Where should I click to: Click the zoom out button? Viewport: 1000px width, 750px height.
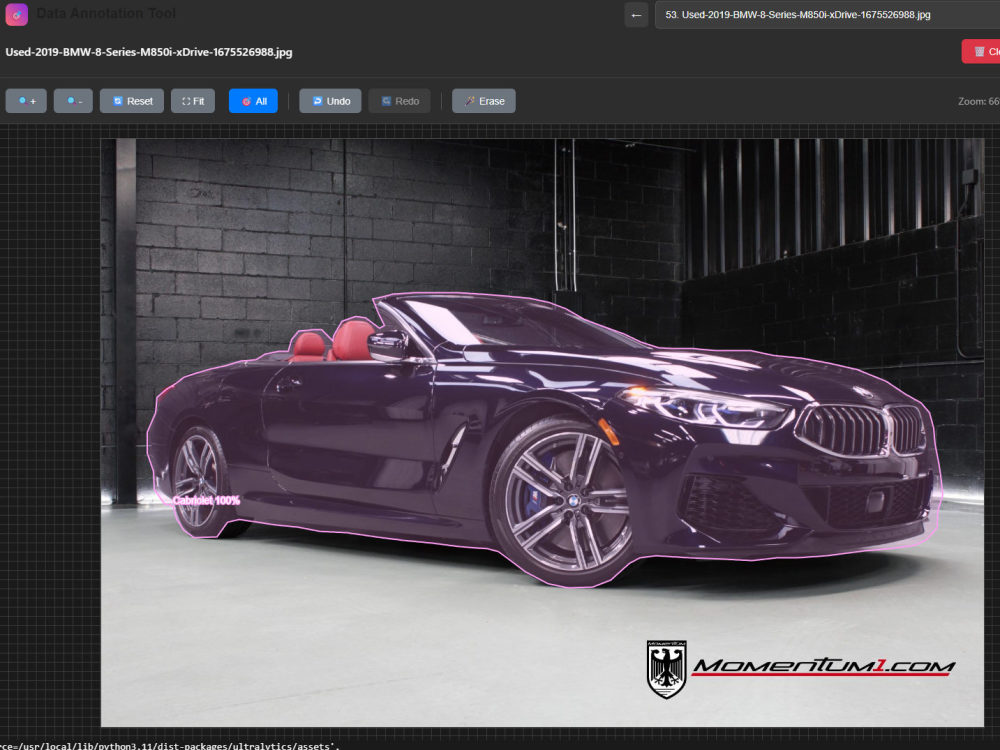coord(73,101)
